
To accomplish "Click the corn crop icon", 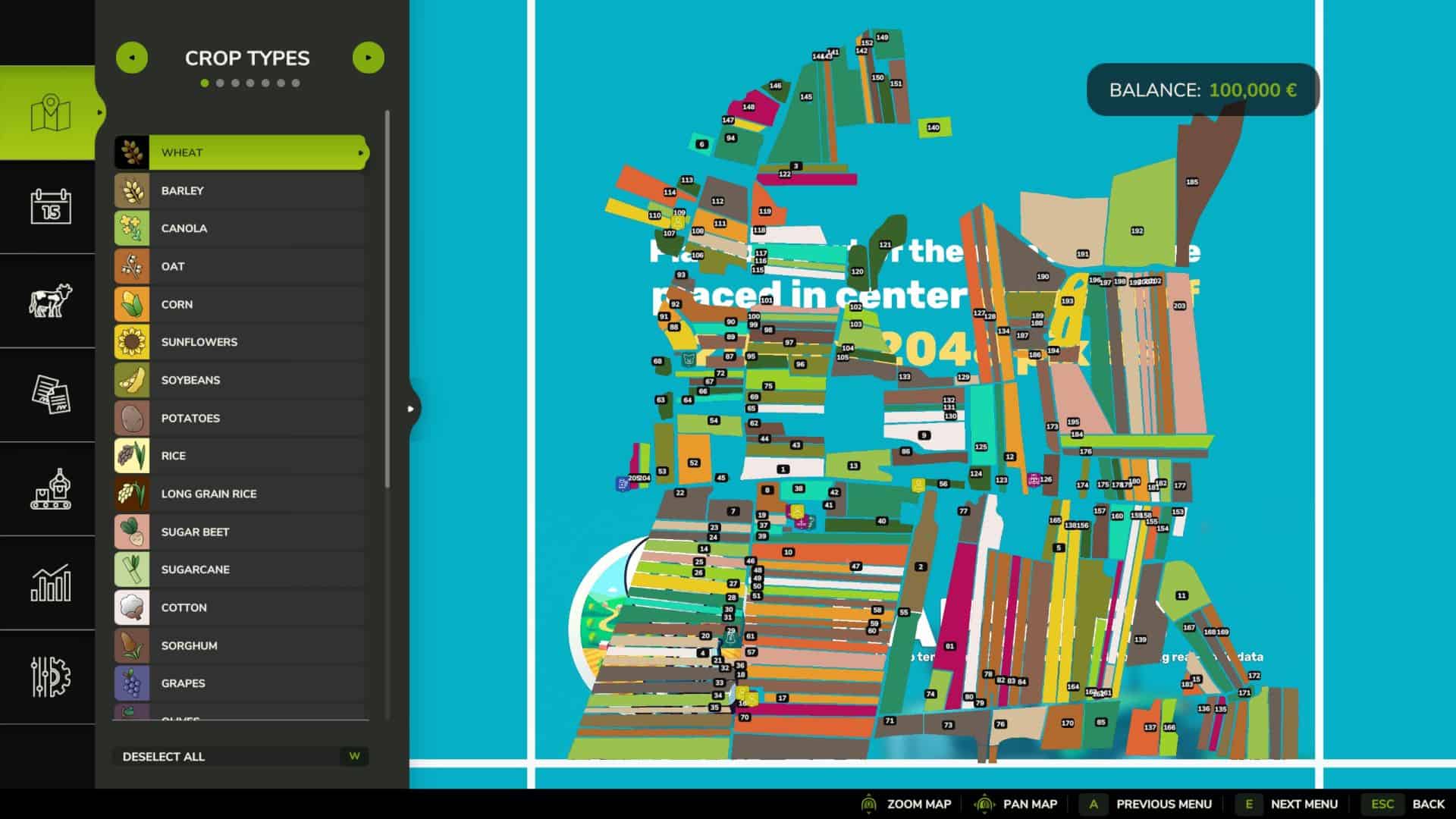I will pyautogui.click(x=132, y=304).
